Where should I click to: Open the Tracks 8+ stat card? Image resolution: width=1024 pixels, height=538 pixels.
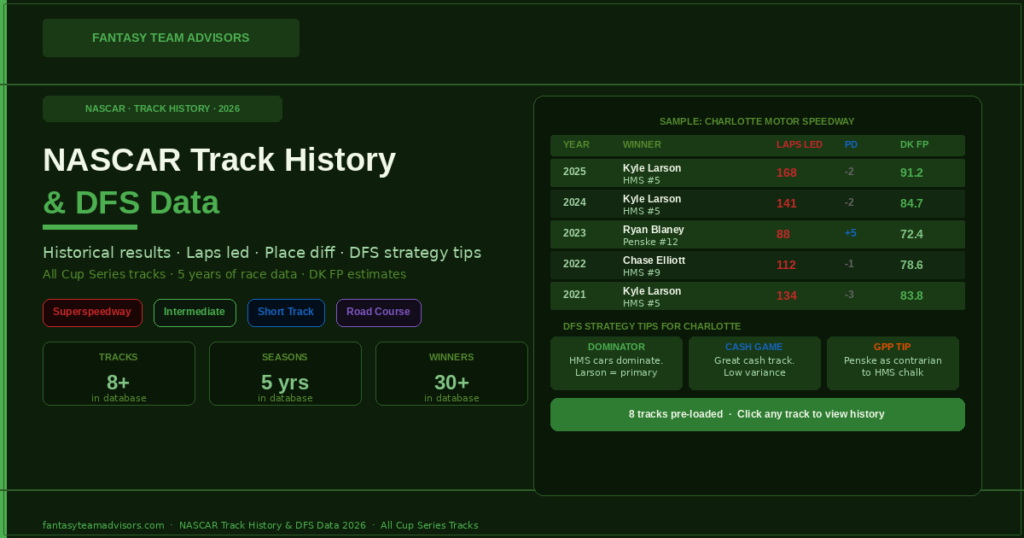coord(119,373)
